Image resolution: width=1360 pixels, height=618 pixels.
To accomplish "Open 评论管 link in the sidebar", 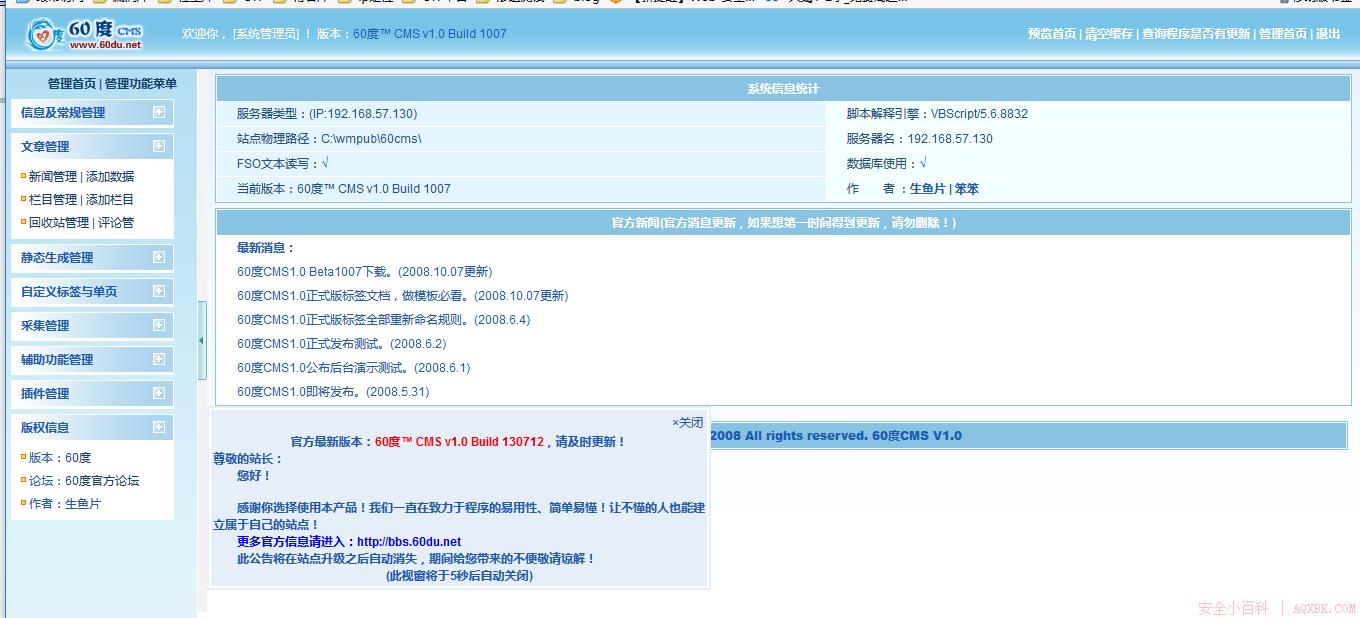I will point(116,223).
